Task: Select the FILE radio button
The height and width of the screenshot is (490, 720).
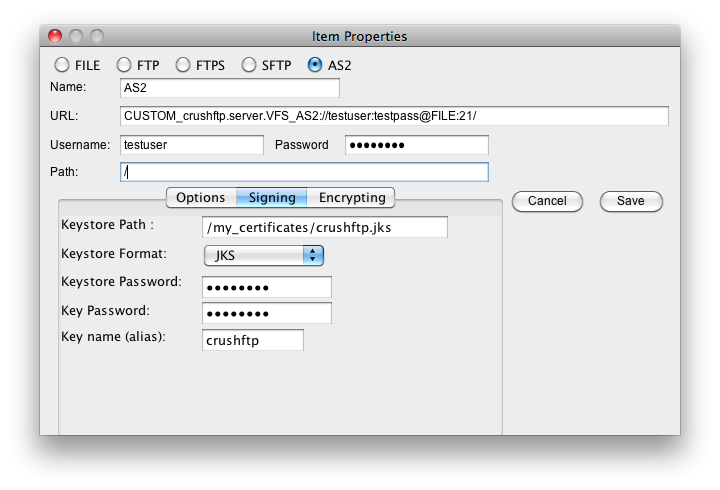Action: click(x=62, y=65)
